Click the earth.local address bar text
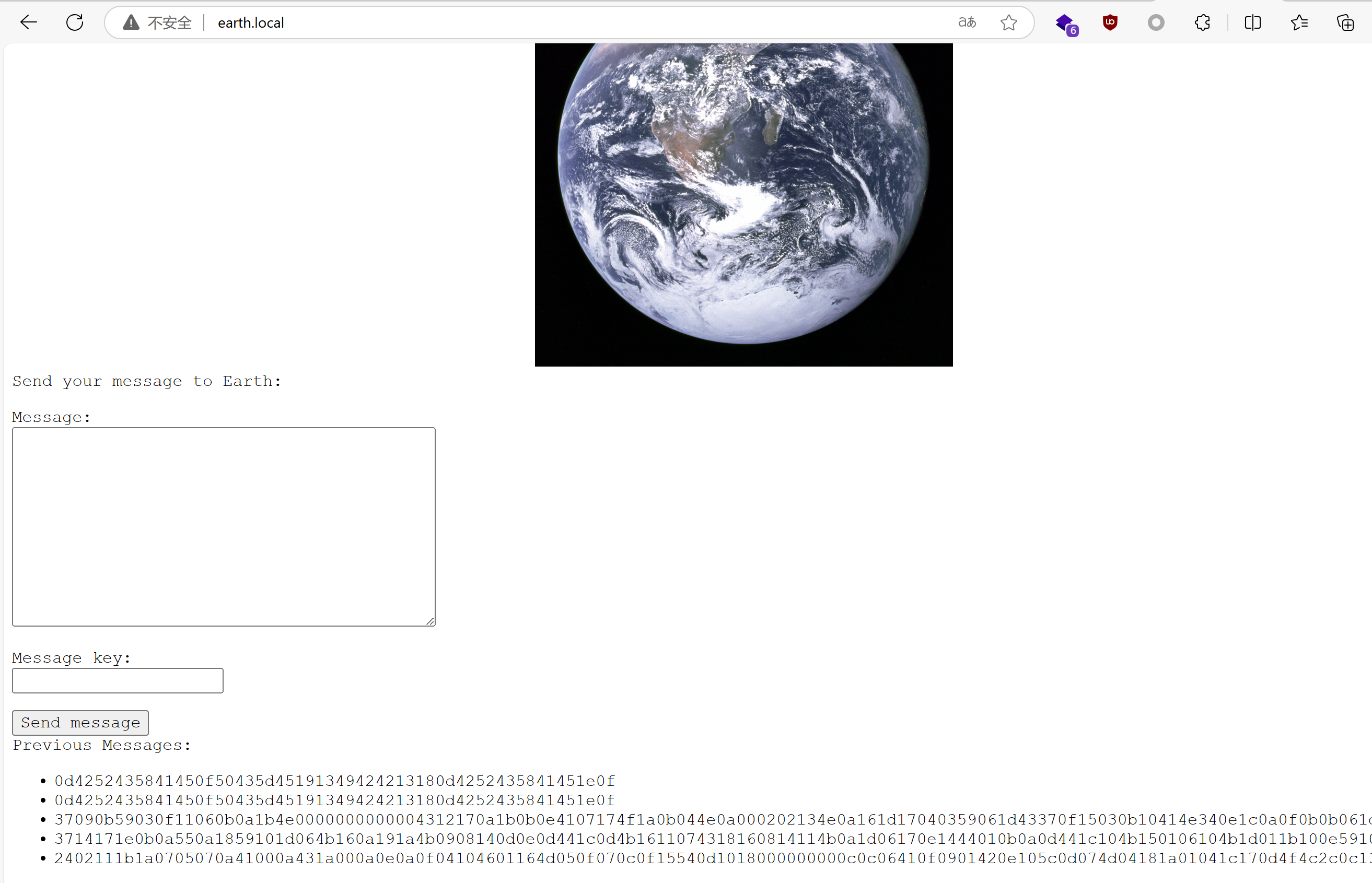This screenshot has width=1372, height=883. [251, 22]
